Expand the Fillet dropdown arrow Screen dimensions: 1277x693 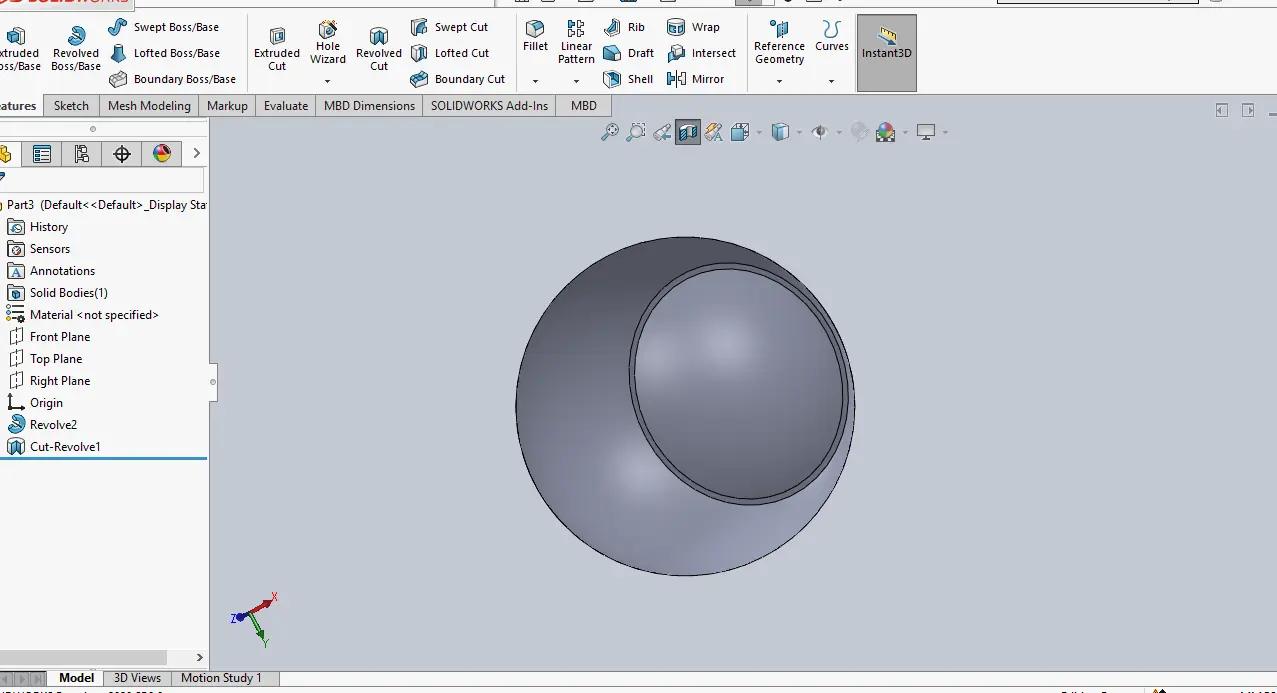tap(535, 81)
